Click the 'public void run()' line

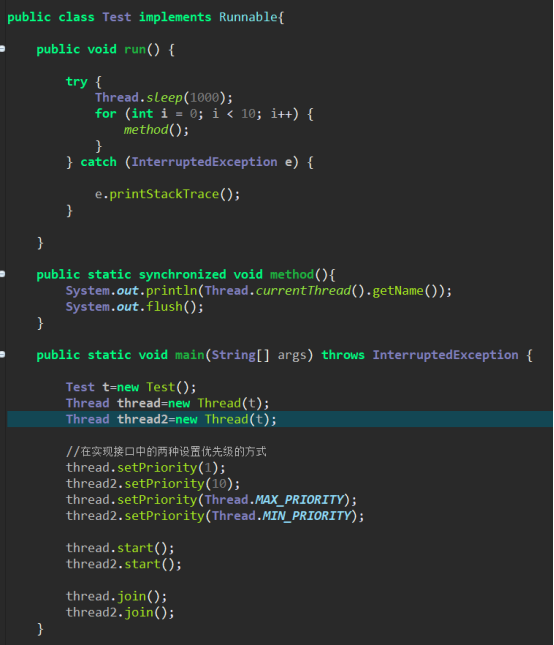(105, 49)
